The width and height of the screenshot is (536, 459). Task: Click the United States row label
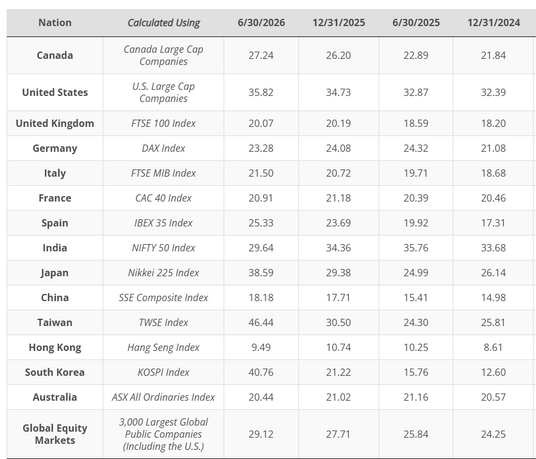(x=55, y=92)
